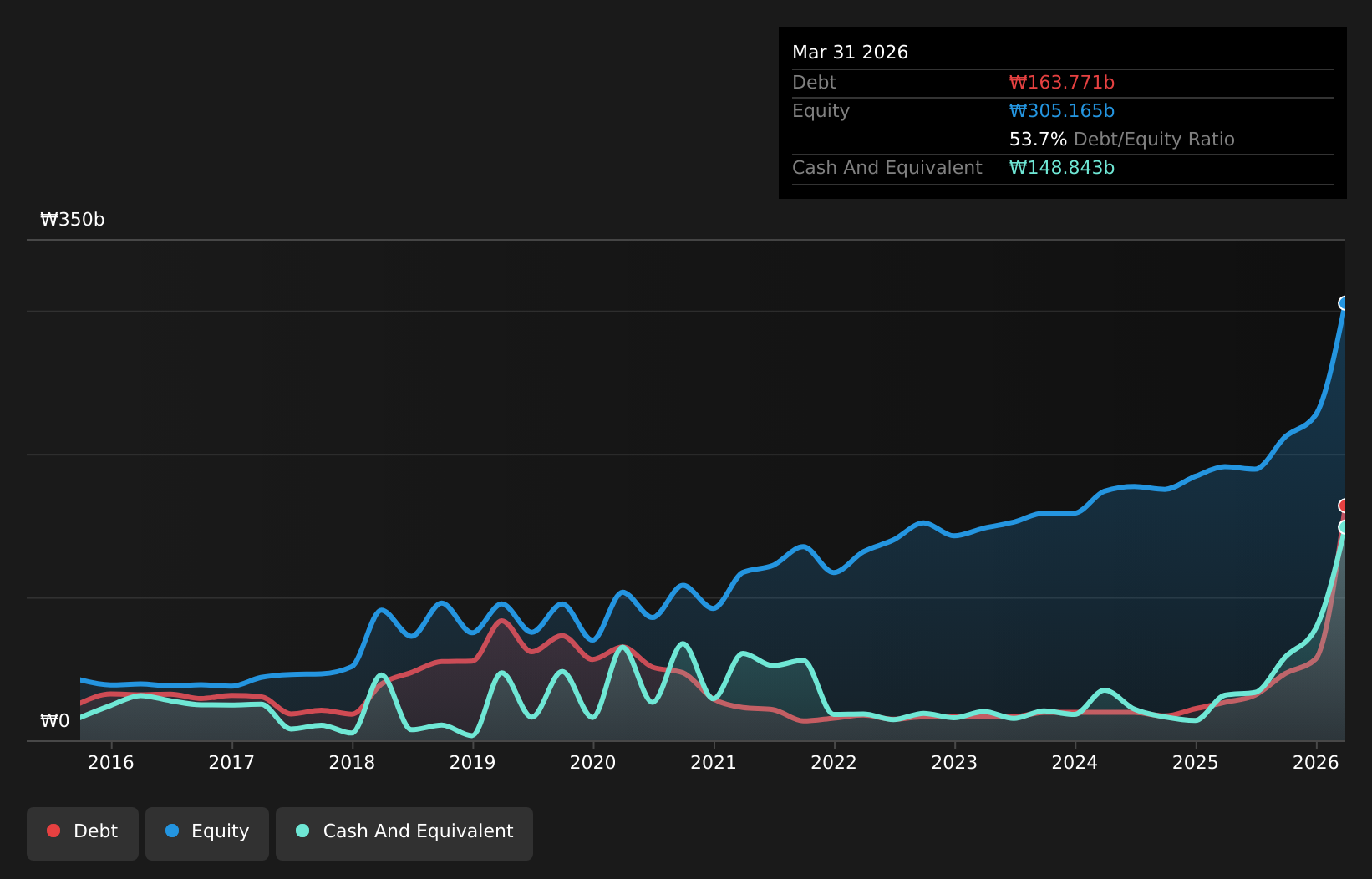Click the ₩0 y-axis label
This screenshot has height=879, width=1372.
[x=55, y=721]
